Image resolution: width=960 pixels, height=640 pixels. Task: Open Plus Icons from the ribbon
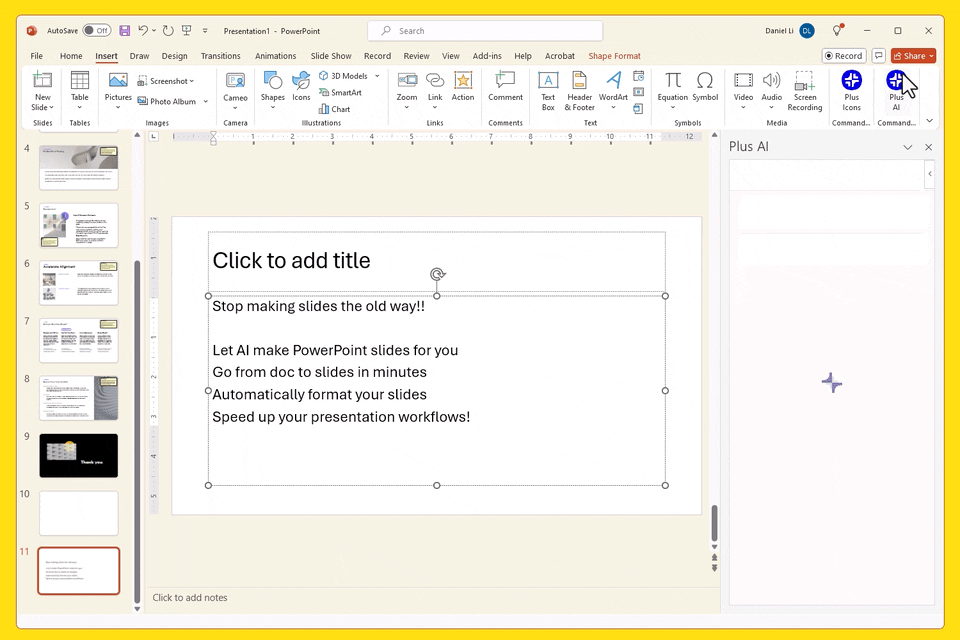851,90
